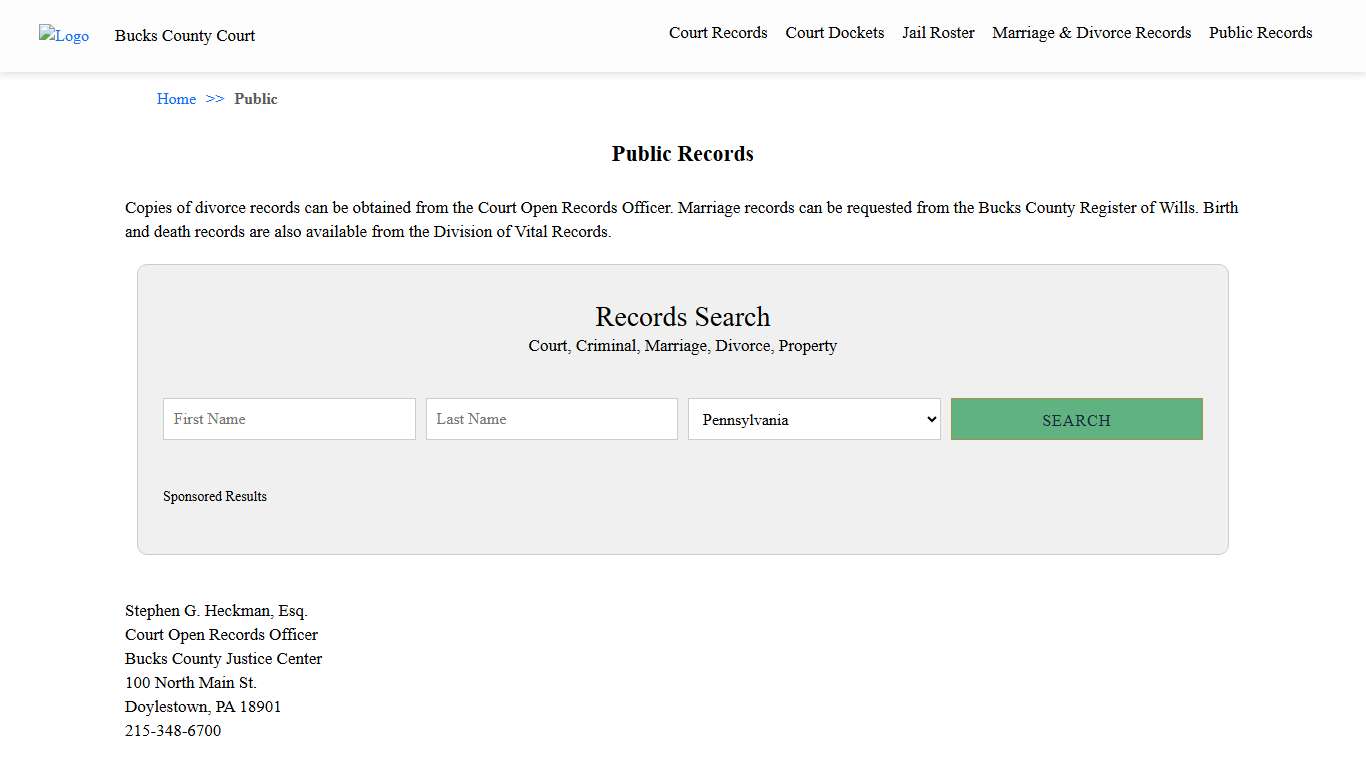The height and width of the screenshot is (768, 1366).
Task: Click the Public breadcrumb label
Action: (x=256, y=98)
